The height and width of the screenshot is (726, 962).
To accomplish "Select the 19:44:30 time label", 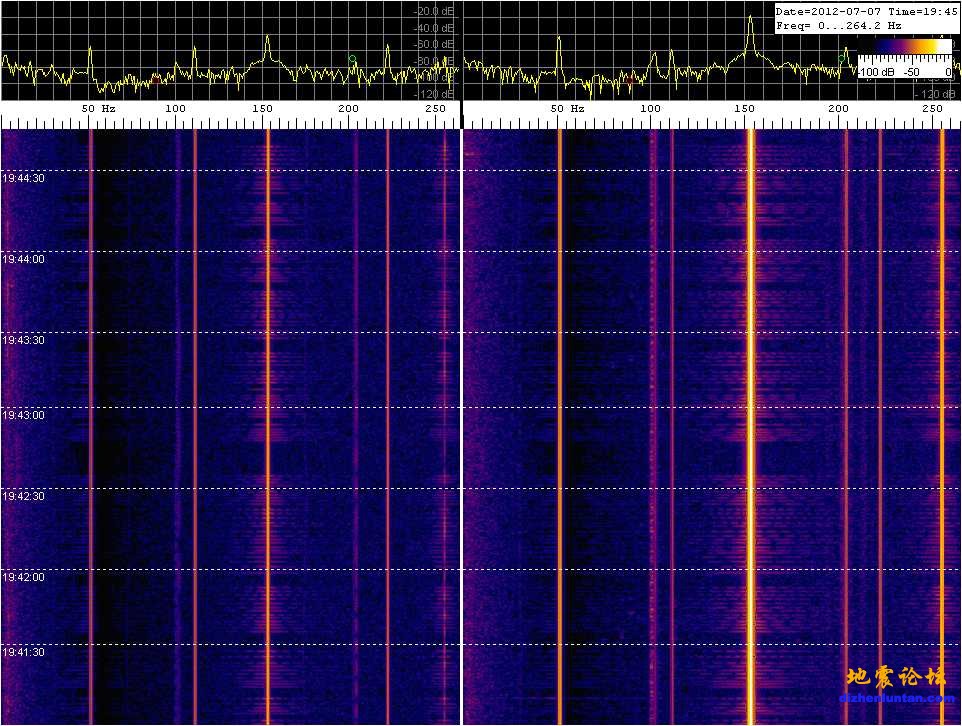I will (23, 179).
